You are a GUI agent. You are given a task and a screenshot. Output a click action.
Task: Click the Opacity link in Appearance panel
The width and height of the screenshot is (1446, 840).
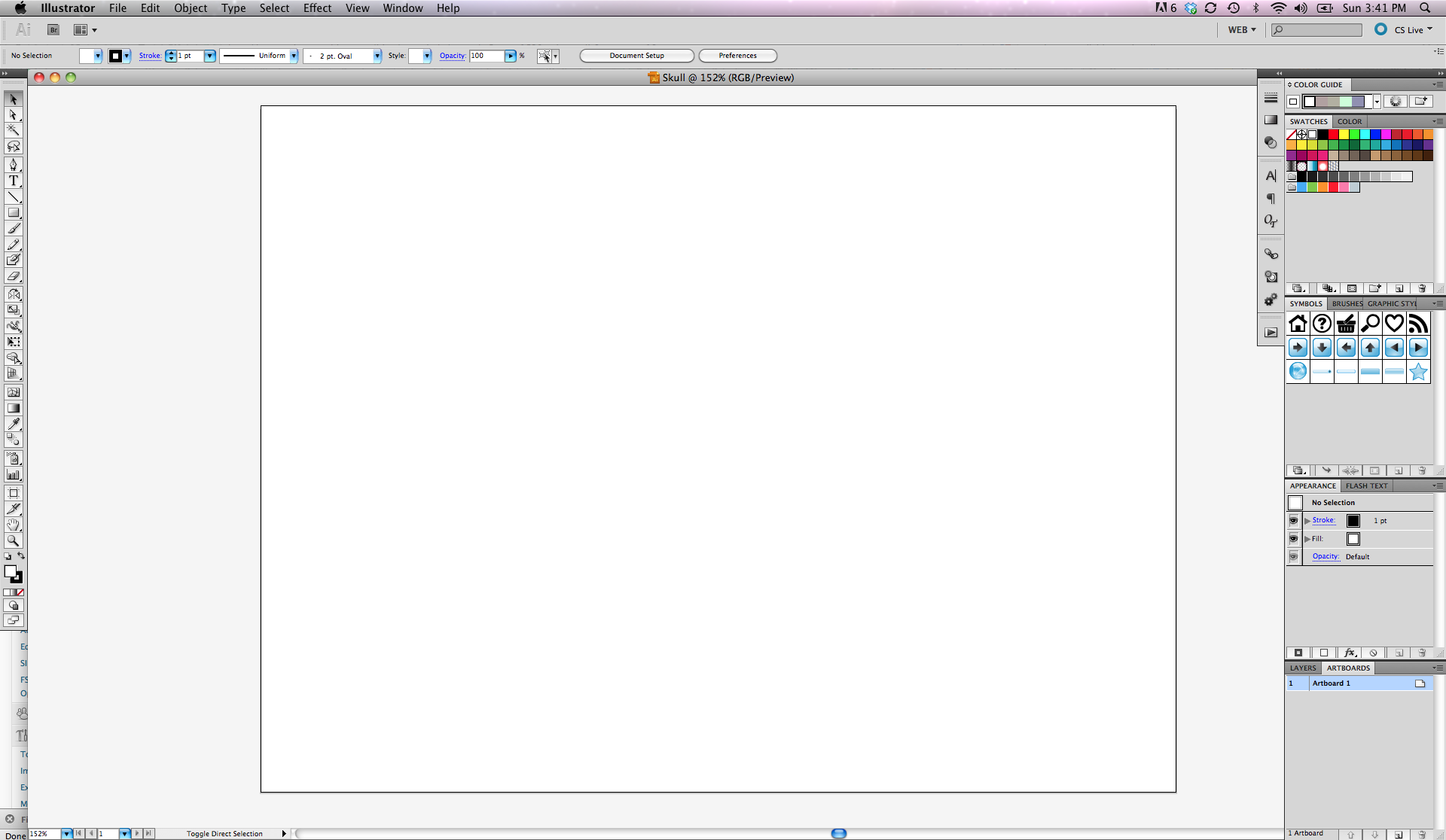point(1325,557)
